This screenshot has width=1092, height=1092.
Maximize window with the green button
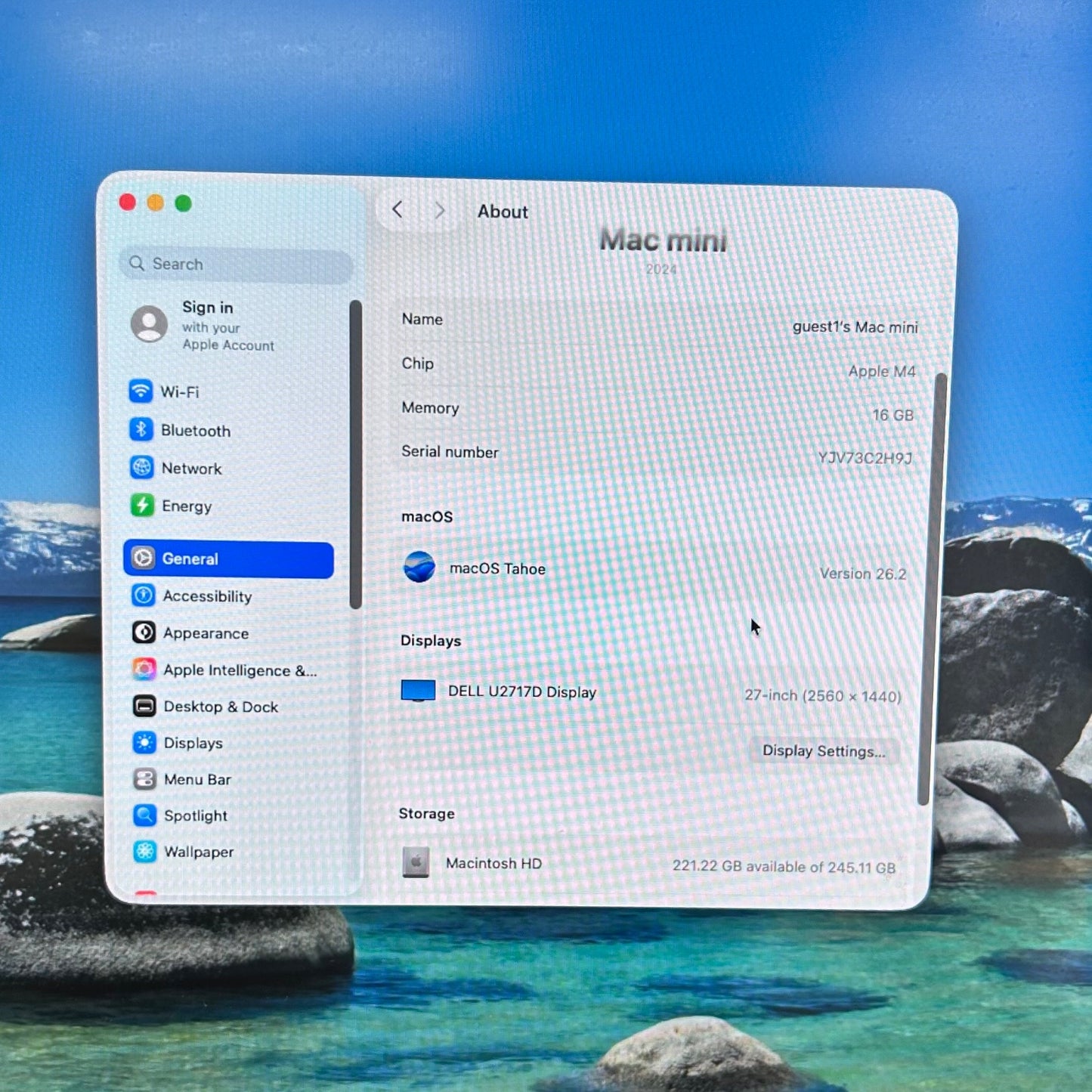184,203
